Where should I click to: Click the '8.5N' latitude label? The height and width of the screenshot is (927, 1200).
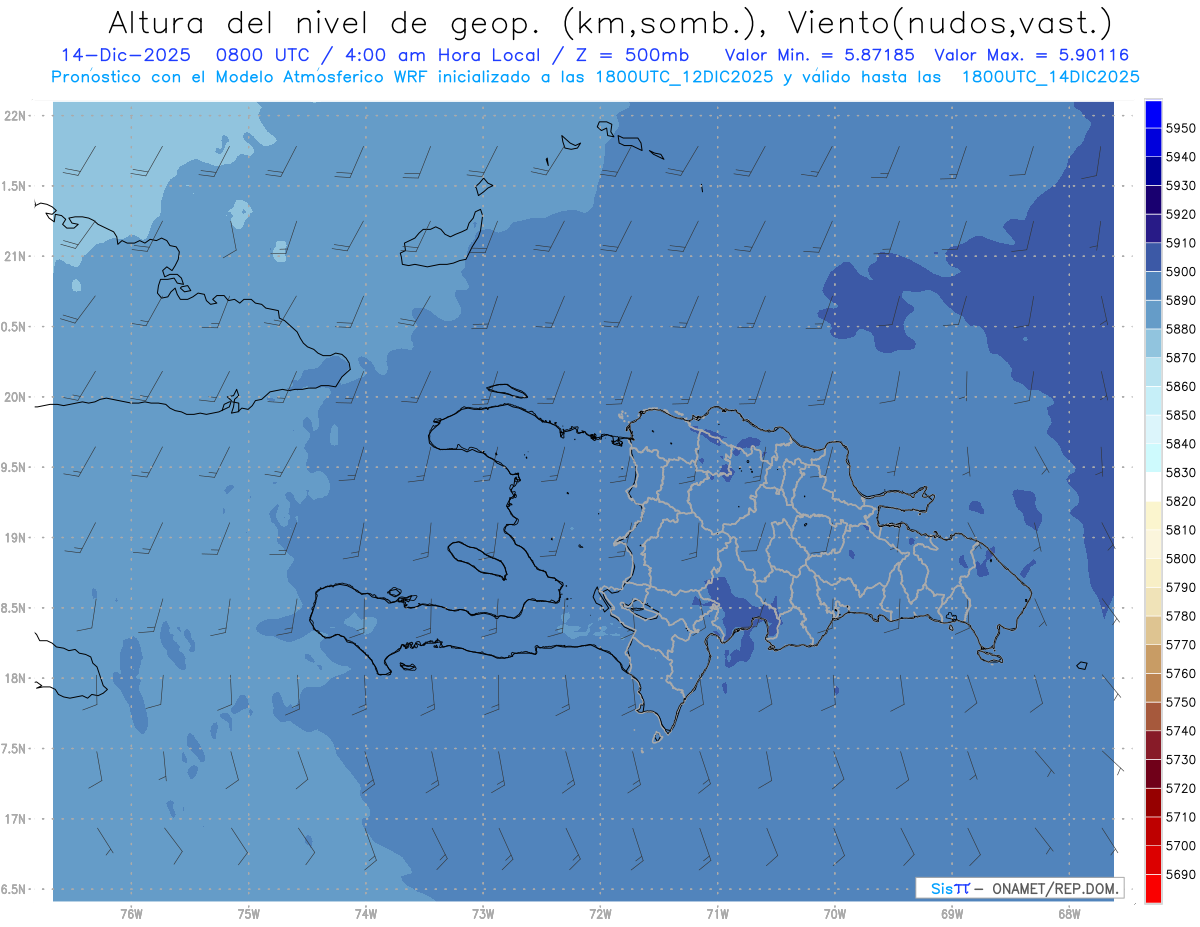15,608
